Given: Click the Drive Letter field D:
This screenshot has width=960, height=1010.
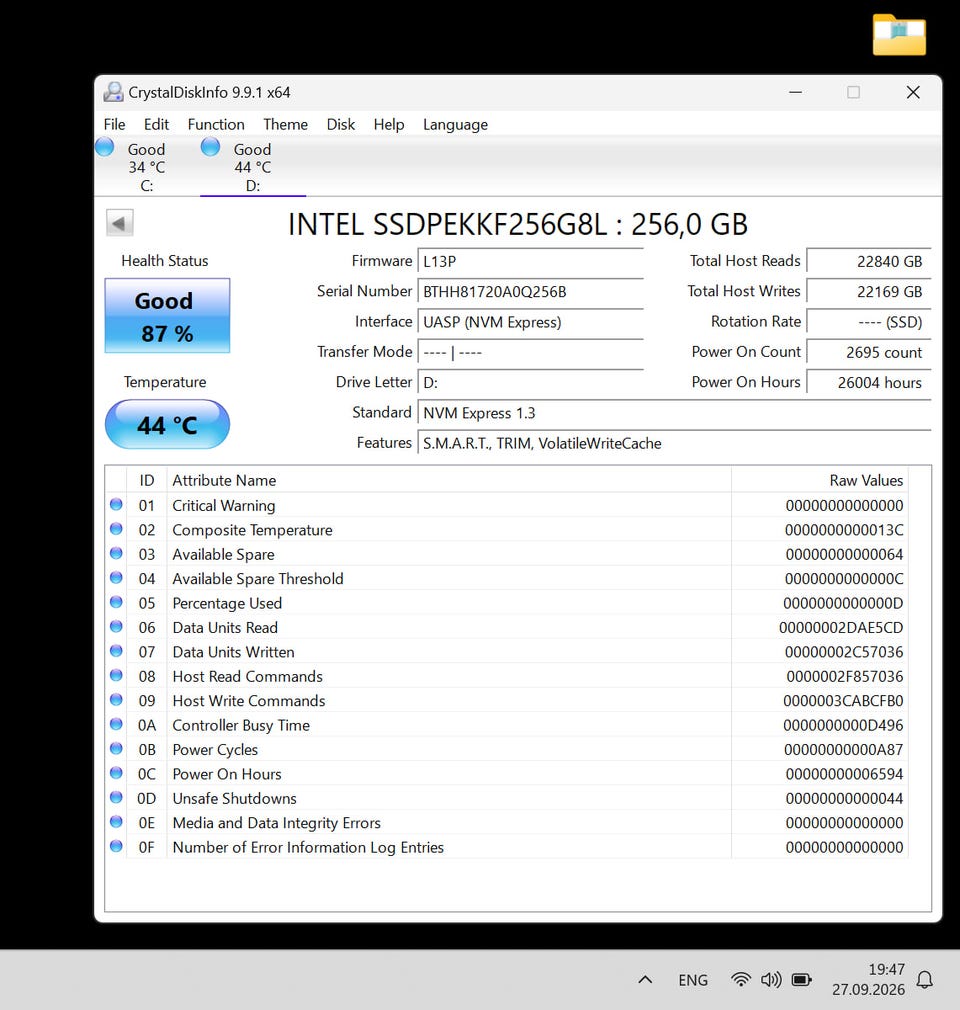Looking at the screenshot, I should [530, 382].
